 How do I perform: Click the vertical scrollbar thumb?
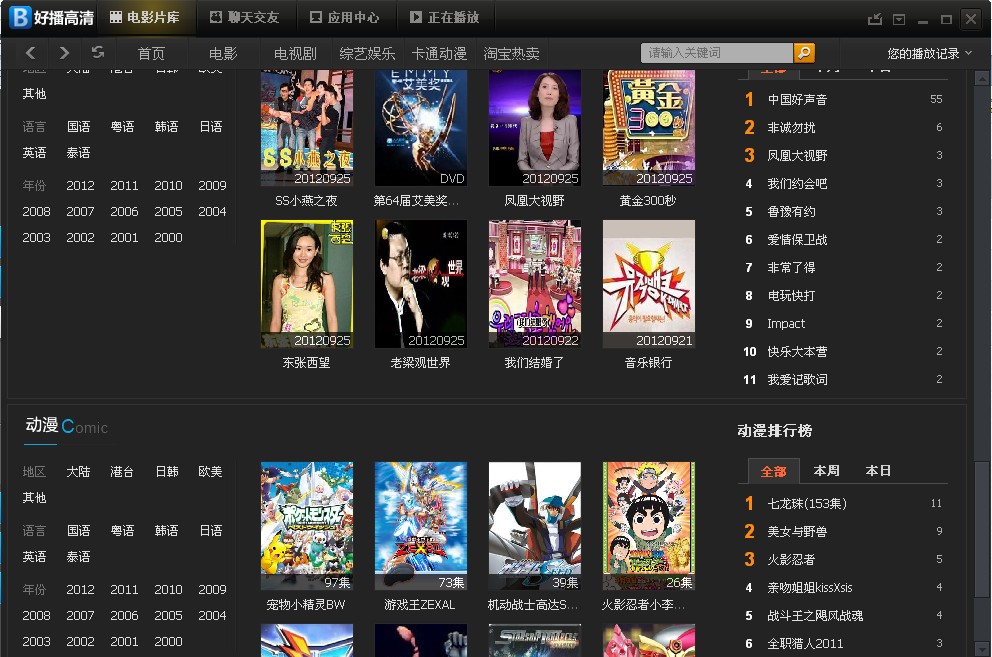(982, 529)
